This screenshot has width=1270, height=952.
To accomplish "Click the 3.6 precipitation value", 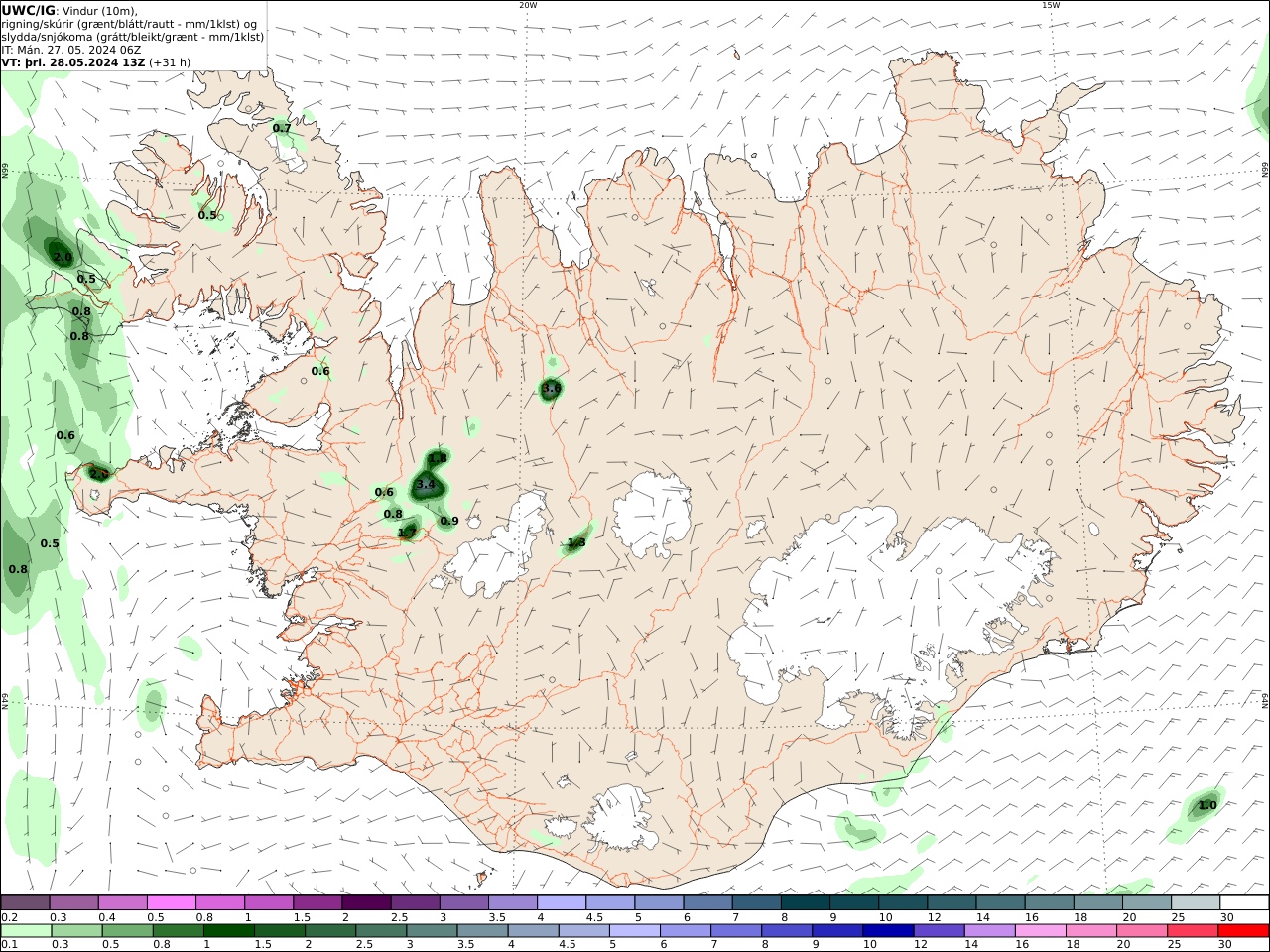I will pos(551,388).
